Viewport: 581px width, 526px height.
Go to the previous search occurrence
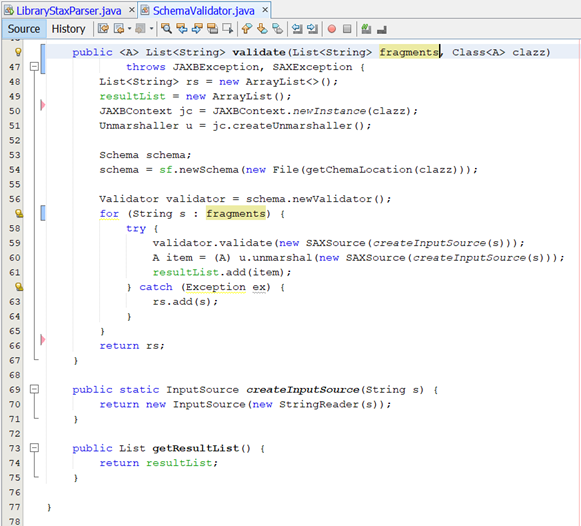click(x=182, y=29)
